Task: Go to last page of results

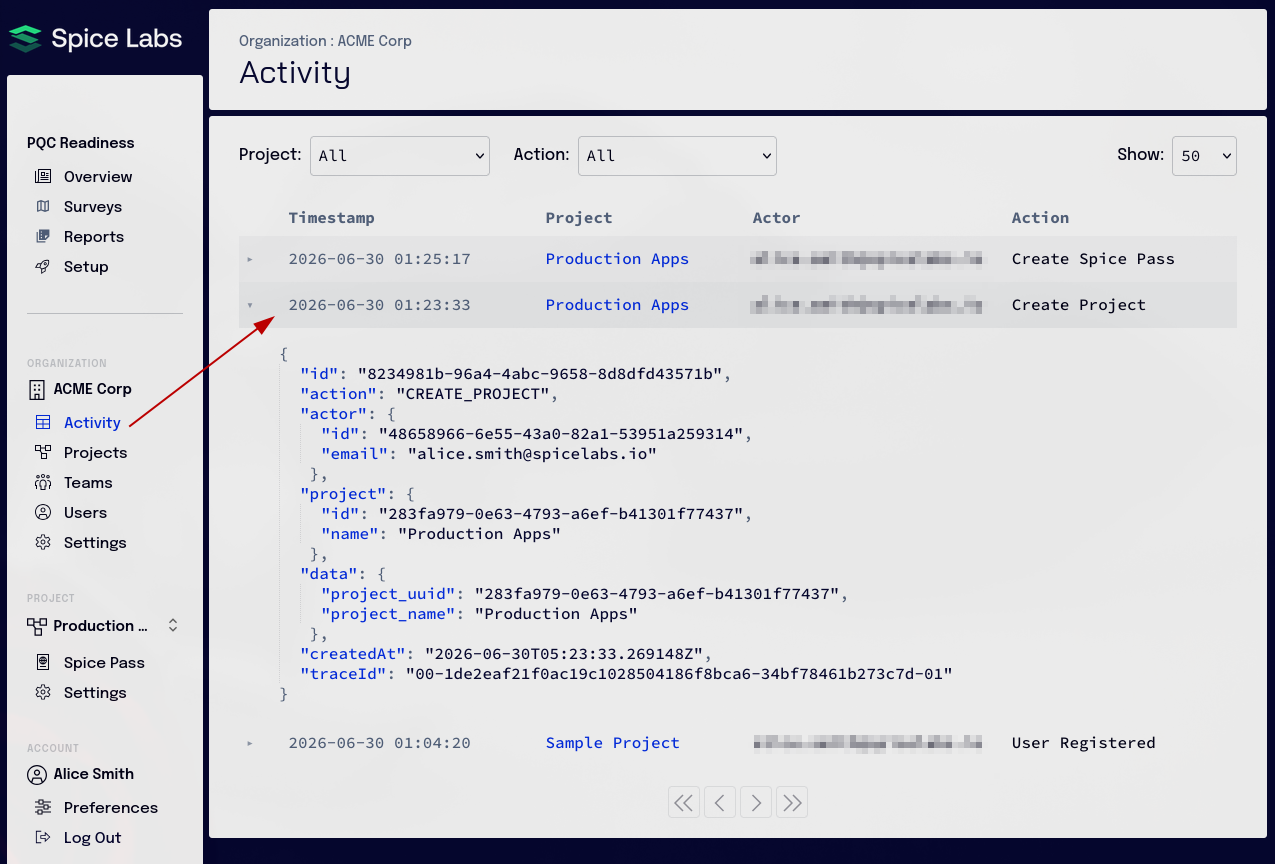Action: click(792, 802)
